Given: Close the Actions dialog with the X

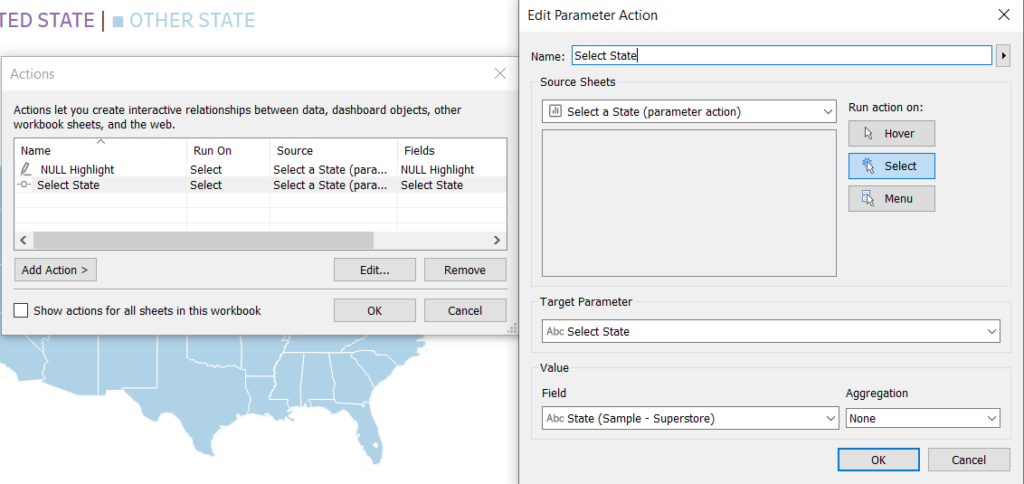Looking at the screenshot, I should (500, 73).
